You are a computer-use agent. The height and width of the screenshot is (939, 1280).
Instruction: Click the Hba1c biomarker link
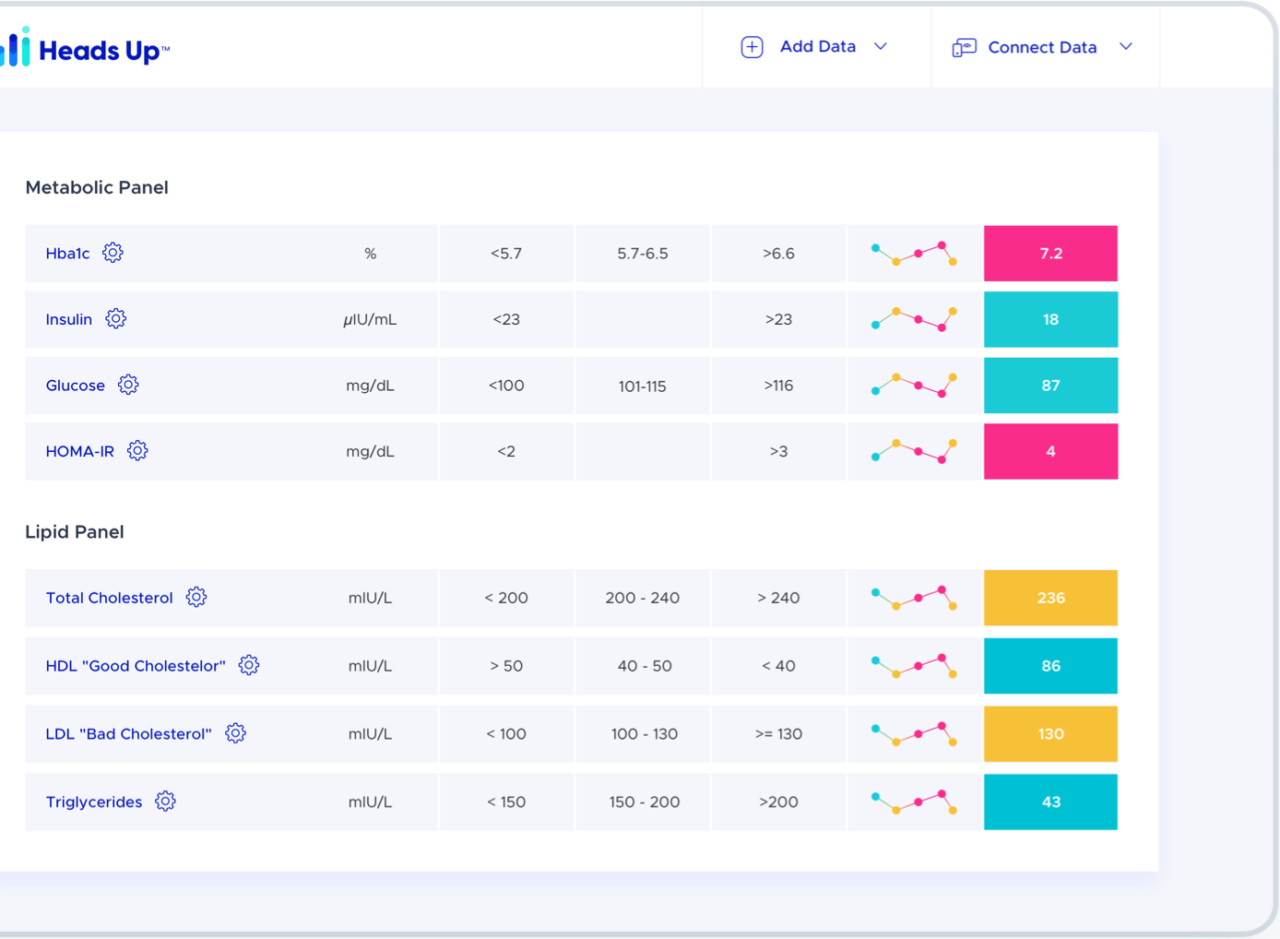point(68,254)
